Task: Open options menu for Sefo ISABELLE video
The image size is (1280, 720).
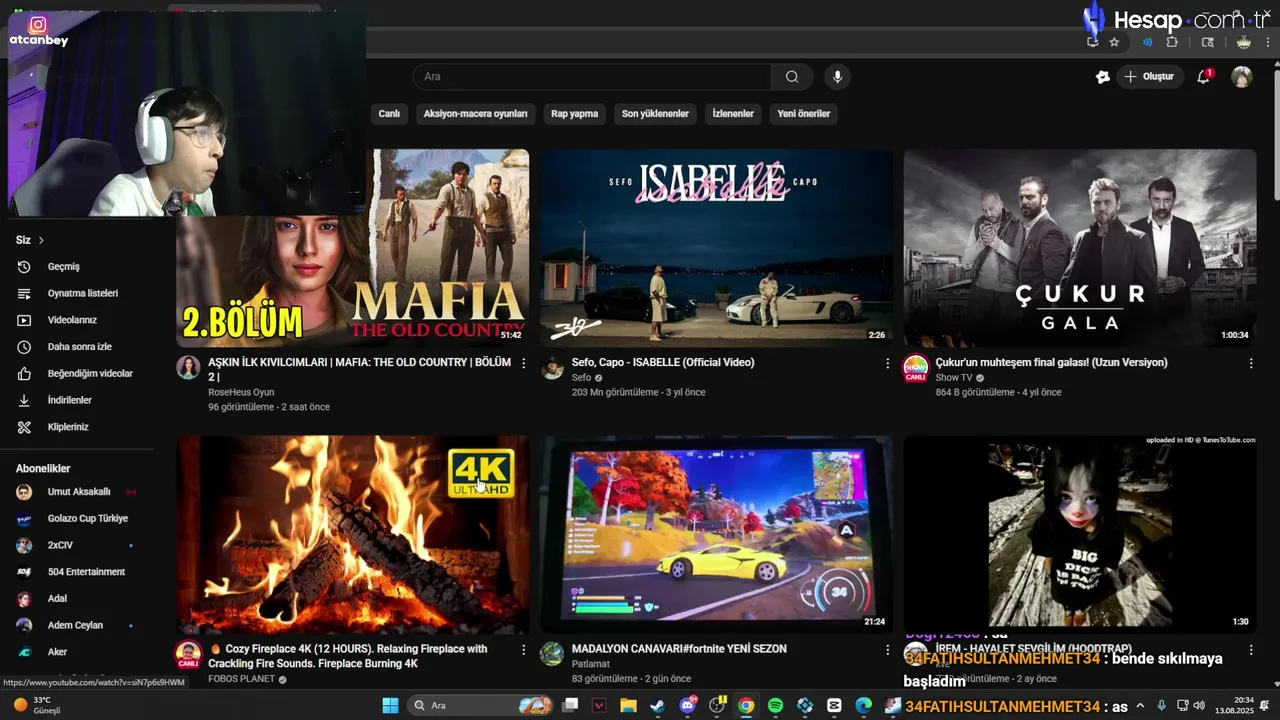Action: 887,364
